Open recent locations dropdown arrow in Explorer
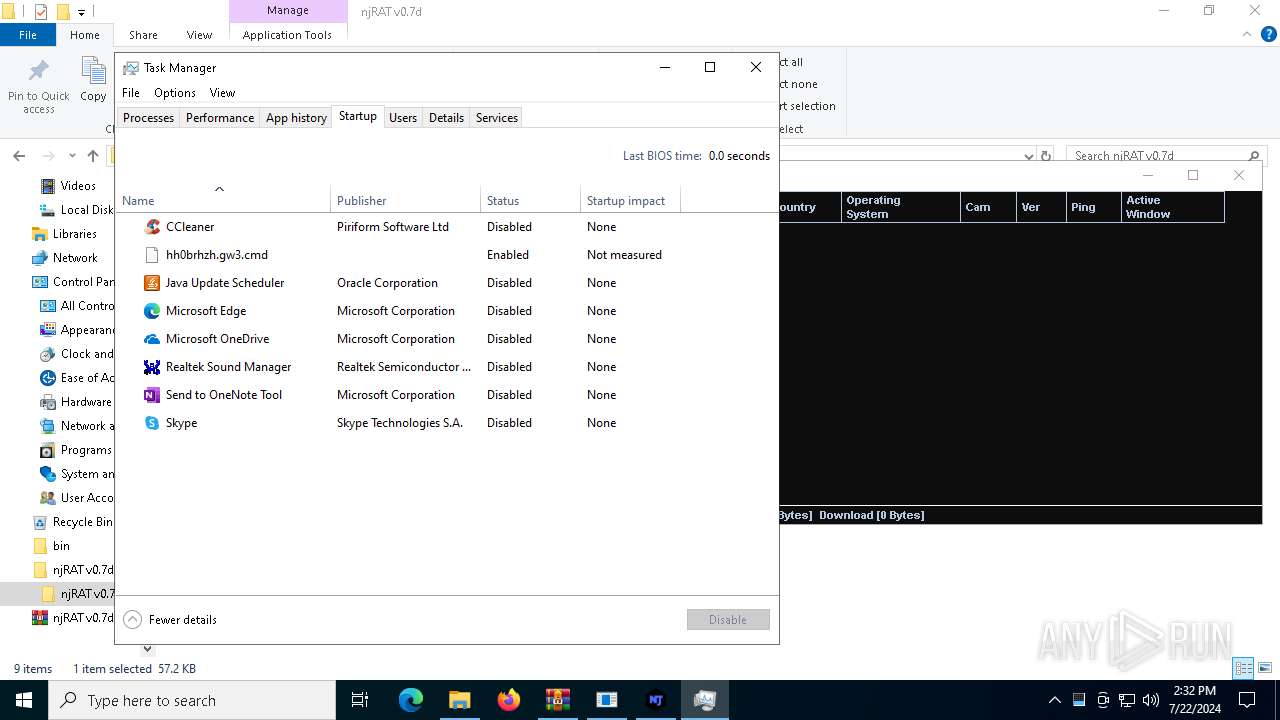This screenshot has width=1280, height=720. click(x=72, y=156)
